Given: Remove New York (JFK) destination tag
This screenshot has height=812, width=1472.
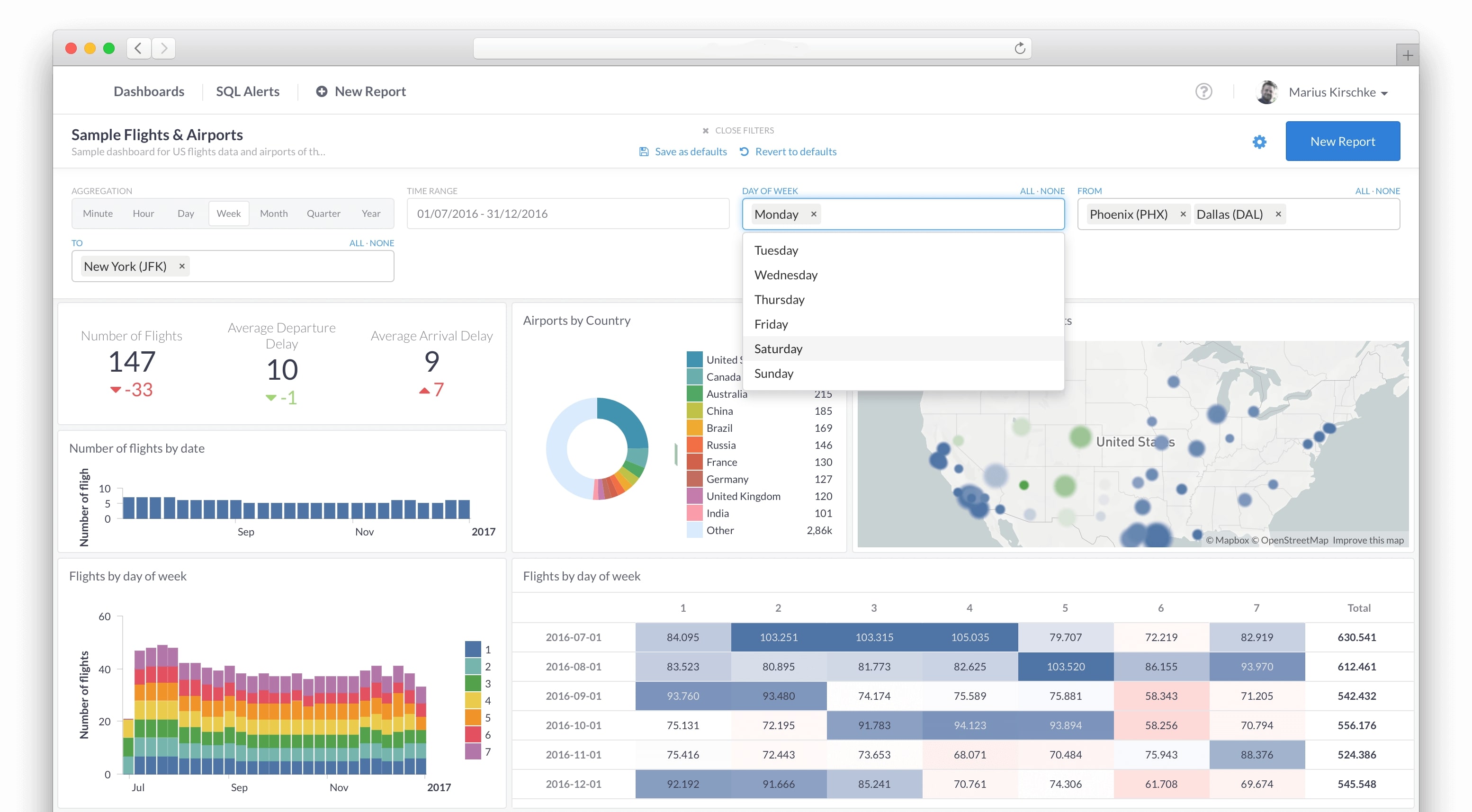Looking at the screenshot, I should [x=182, y=266].
